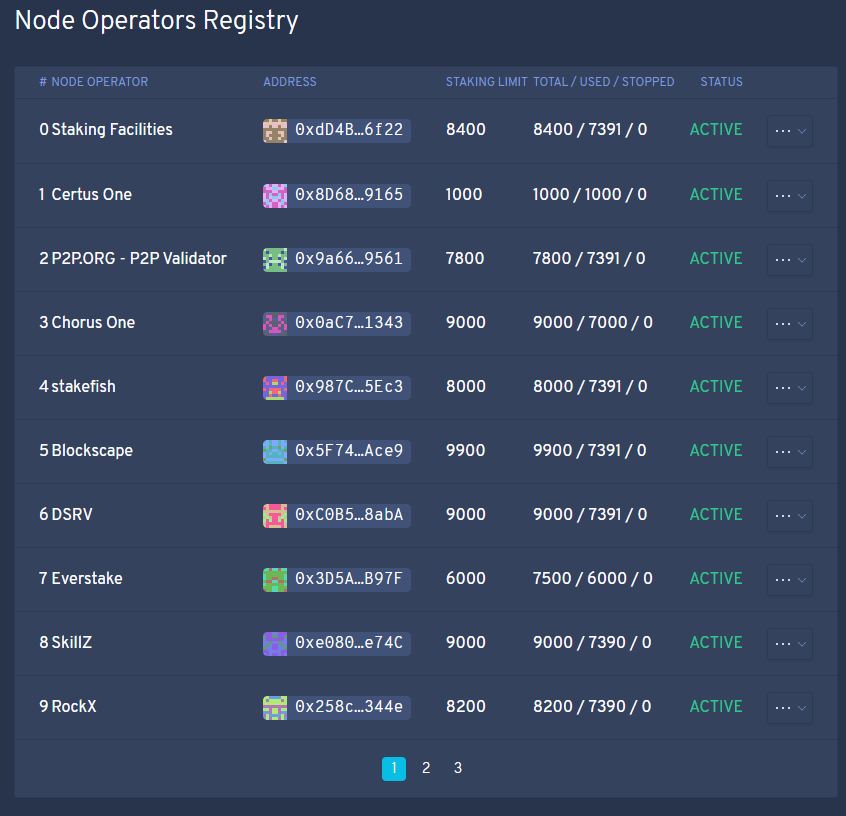Click the STAKING LIMIT column header
Image resolution: width=846 pixels, height=816 pixels.
pos(486,82)
